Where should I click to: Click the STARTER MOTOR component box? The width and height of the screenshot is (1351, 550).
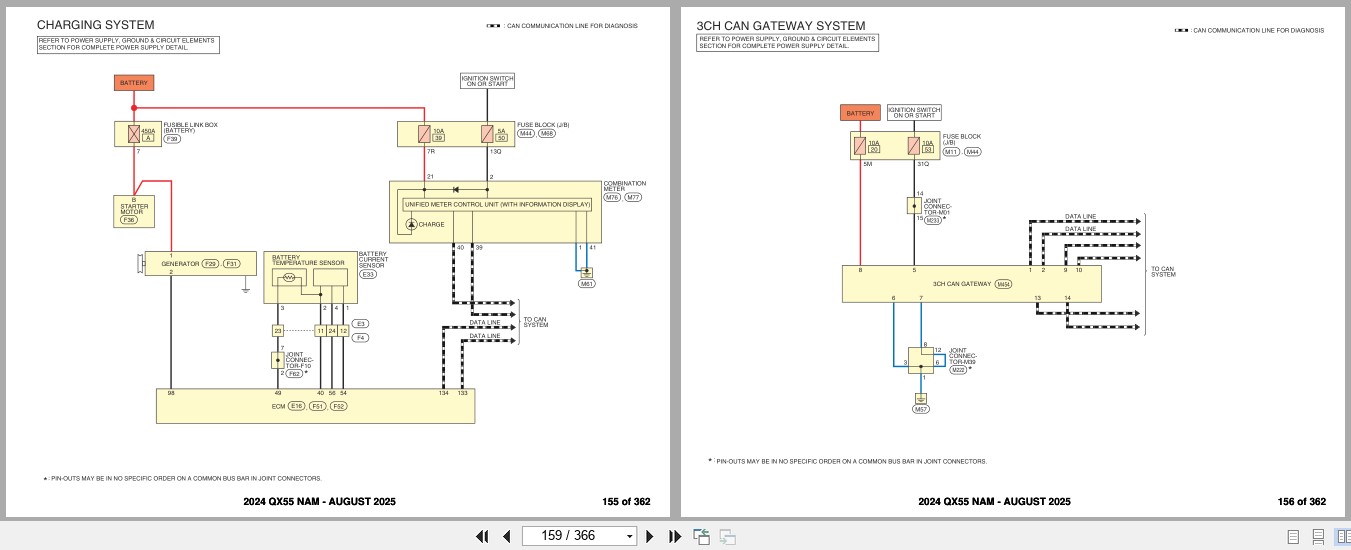[x=133, y=210]
